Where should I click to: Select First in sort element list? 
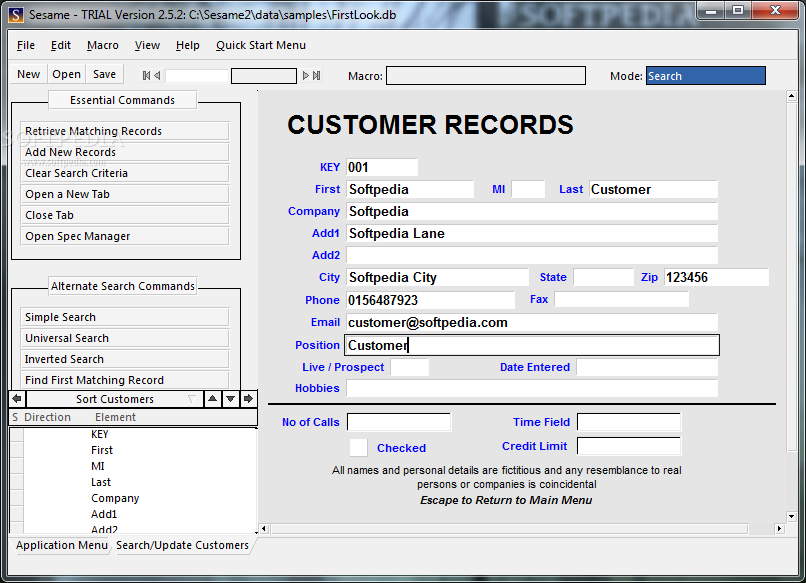pos(102,450)
